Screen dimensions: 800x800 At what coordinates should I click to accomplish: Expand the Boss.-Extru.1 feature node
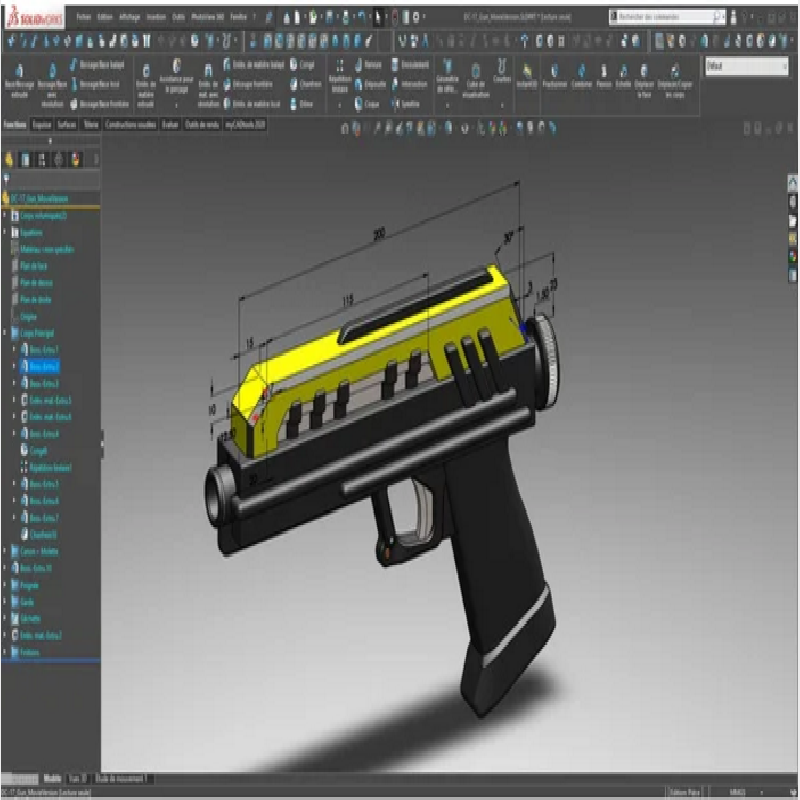pos(14,349)
